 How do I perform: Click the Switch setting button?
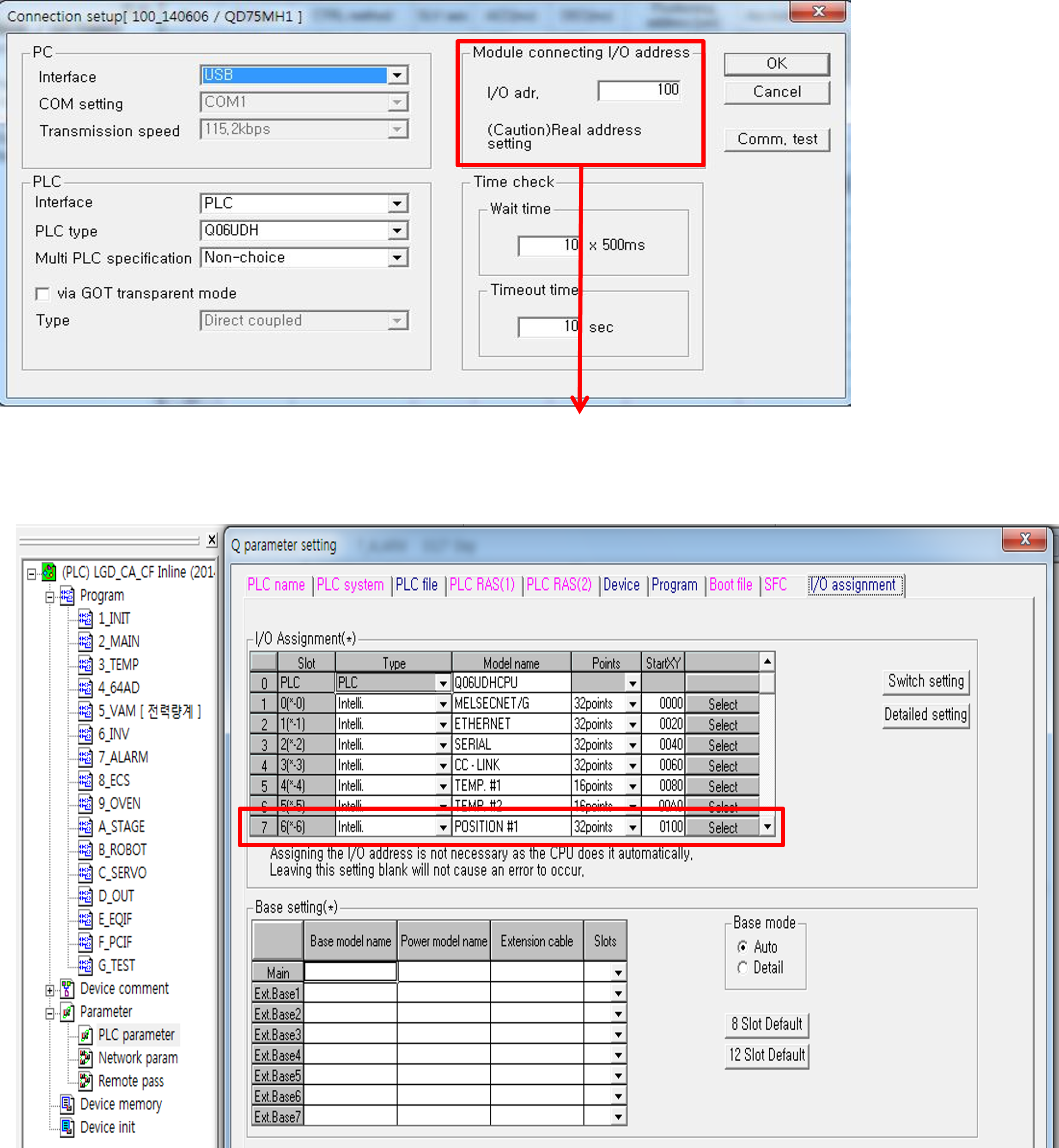pyautogui.click(x=926, y=682)
